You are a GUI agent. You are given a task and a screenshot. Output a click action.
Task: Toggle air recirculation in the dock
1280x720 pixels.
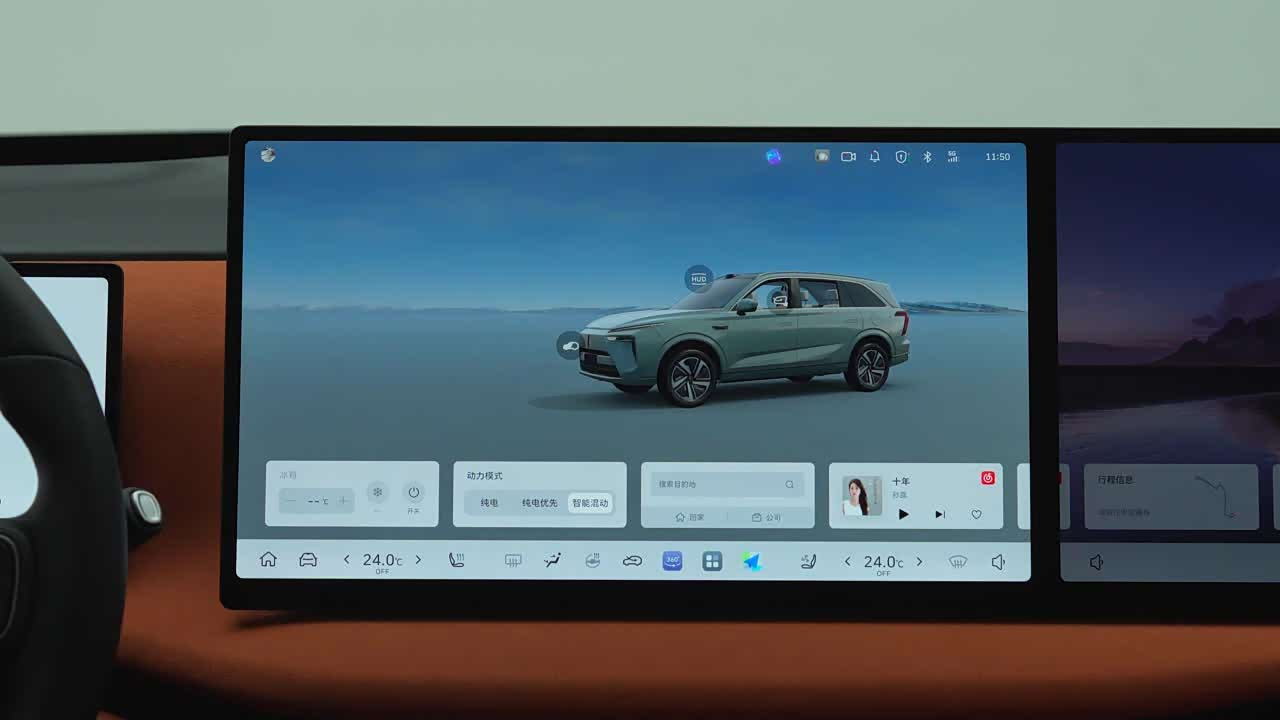click(x=632, y=561)
